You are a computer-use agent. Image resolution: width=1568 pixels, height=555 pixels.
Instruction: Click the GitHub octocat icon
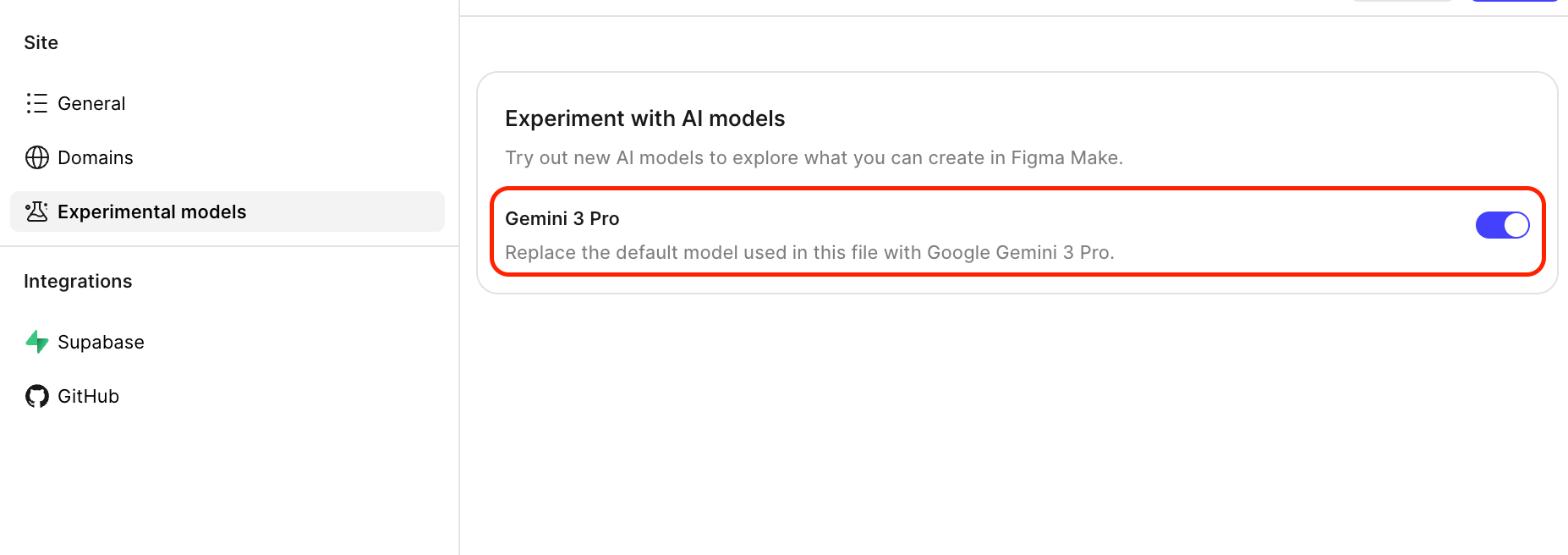point(36,396)
